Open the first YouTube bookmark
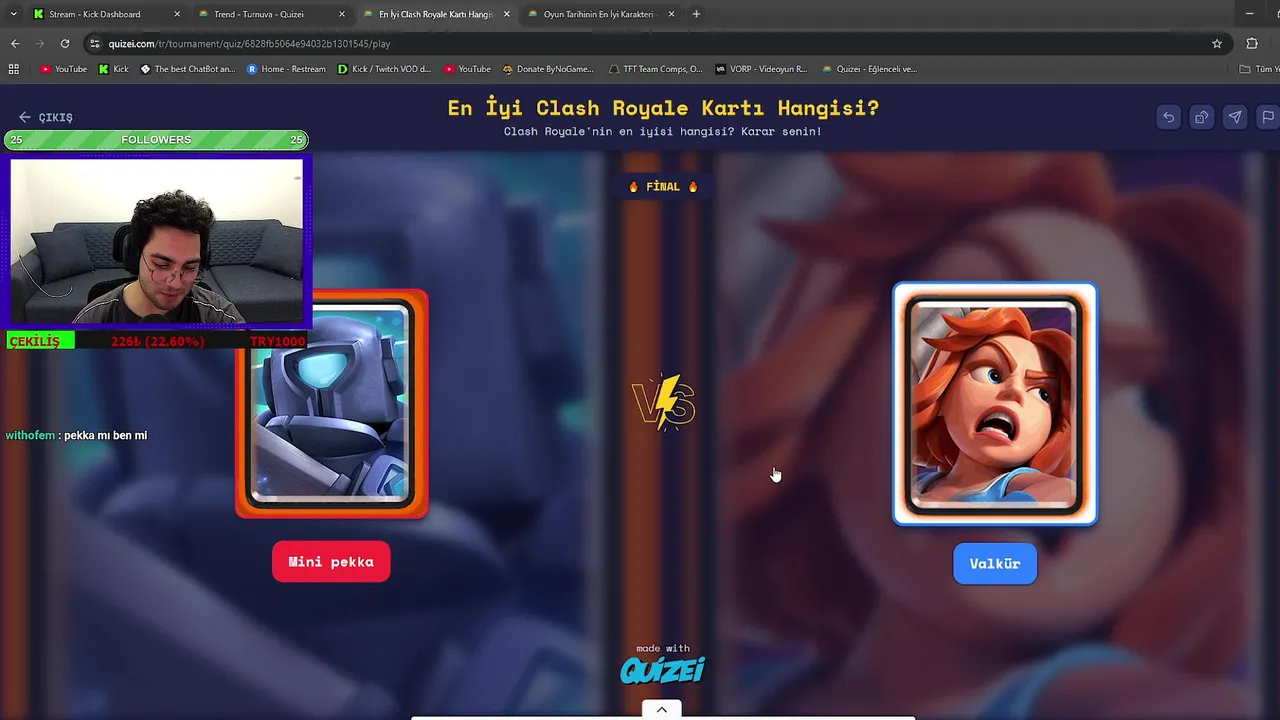1280x720 pixels. tap(64, 69)
